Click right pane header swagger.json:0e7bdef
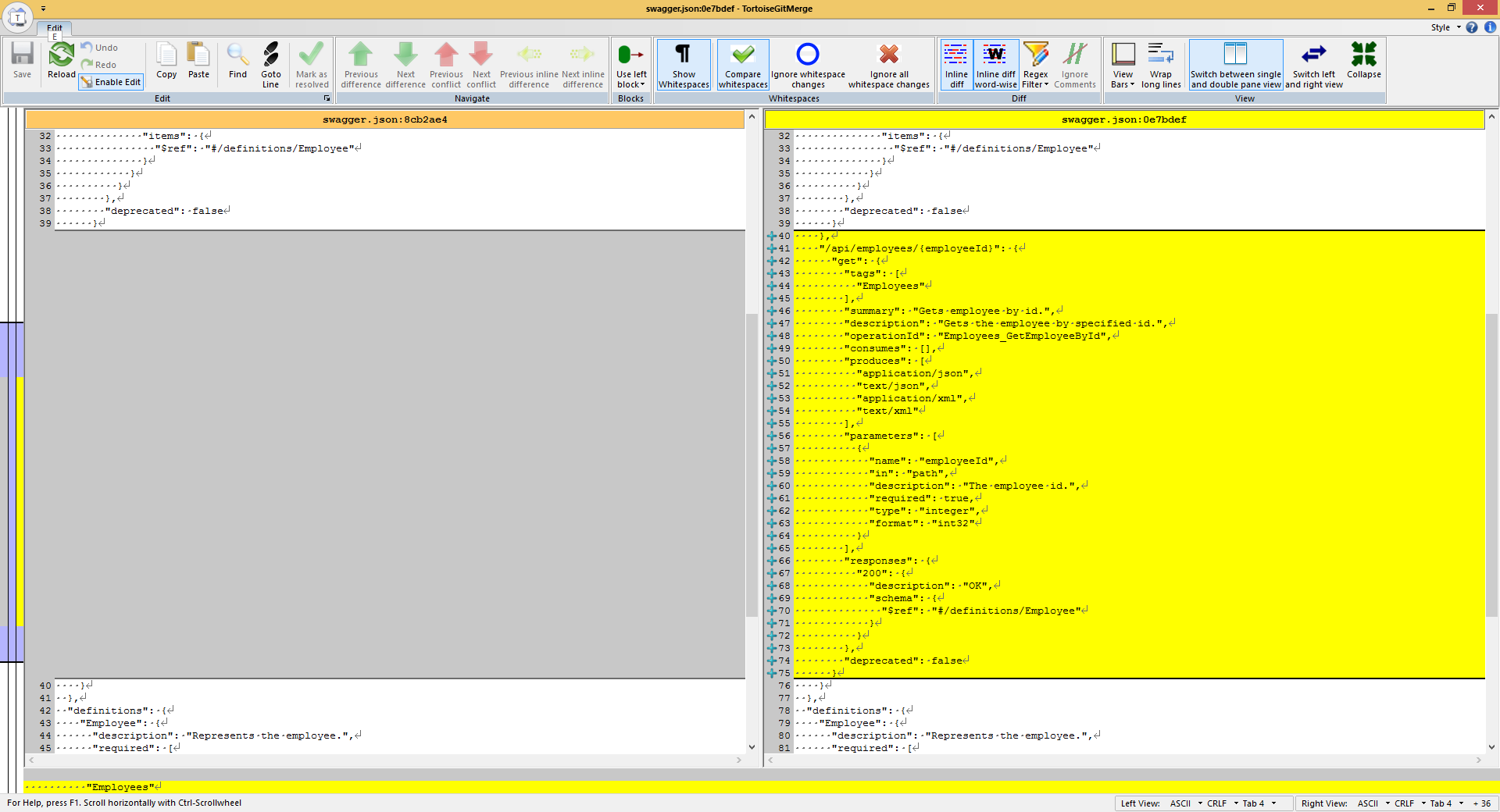The image size is (1500, 812). click(x=1124, y=119)
